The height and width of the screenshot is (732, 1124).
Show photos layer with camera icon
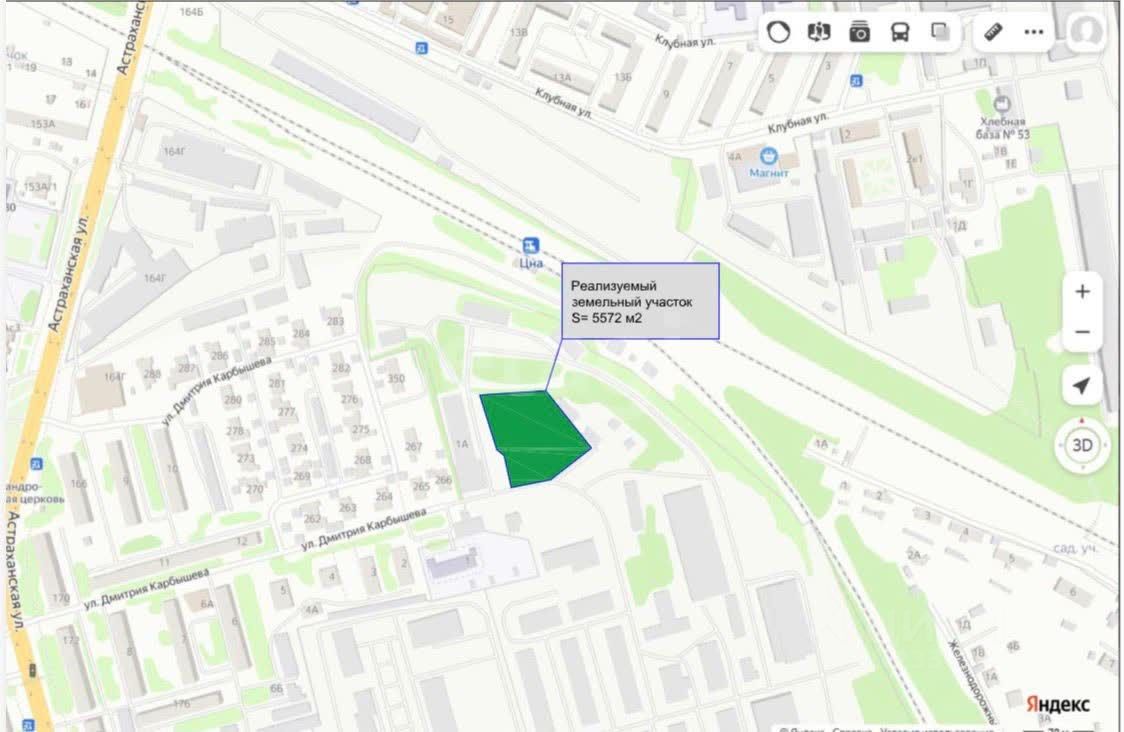tap(859, 32)
